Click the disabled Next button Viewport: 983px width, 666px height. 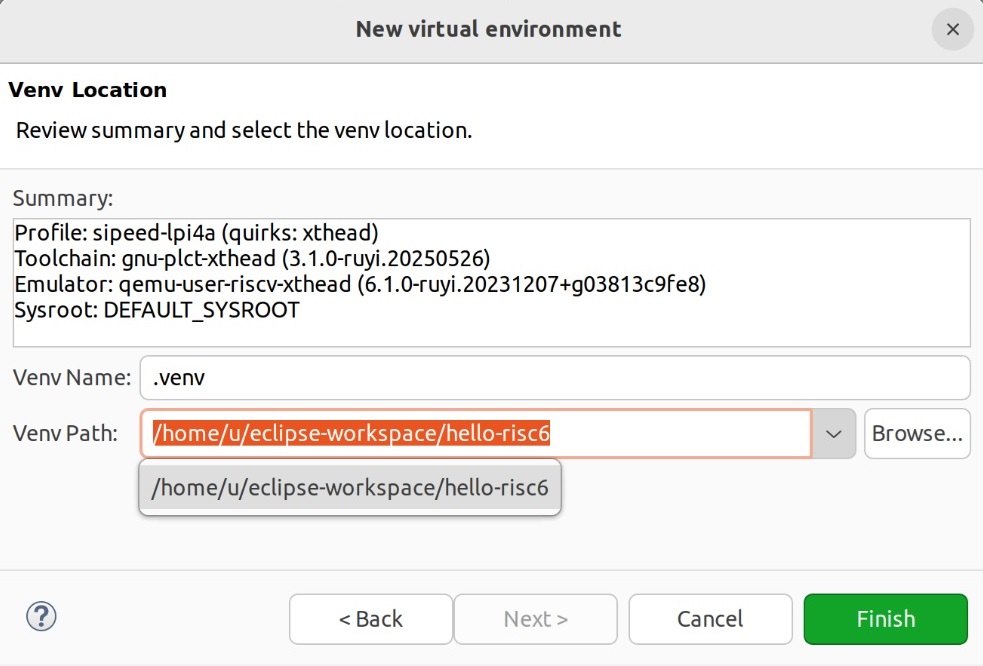tap(535, 619)
